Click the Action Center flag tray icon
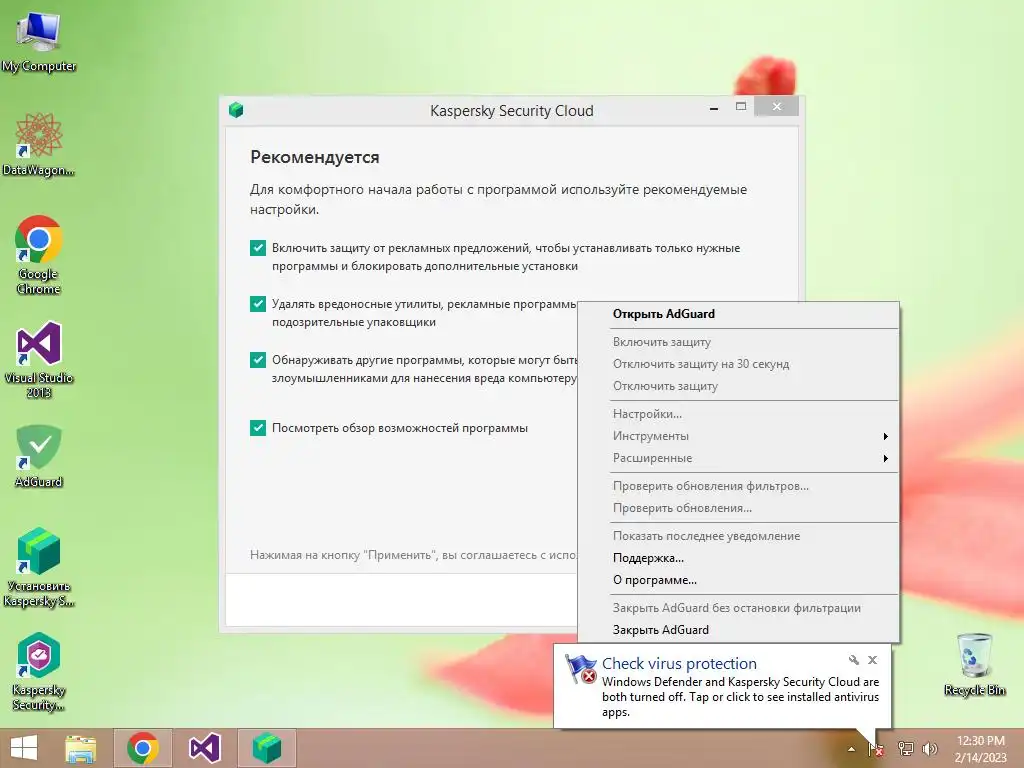This screenshot has width=1024, height=768. click(x=876, y=749)
